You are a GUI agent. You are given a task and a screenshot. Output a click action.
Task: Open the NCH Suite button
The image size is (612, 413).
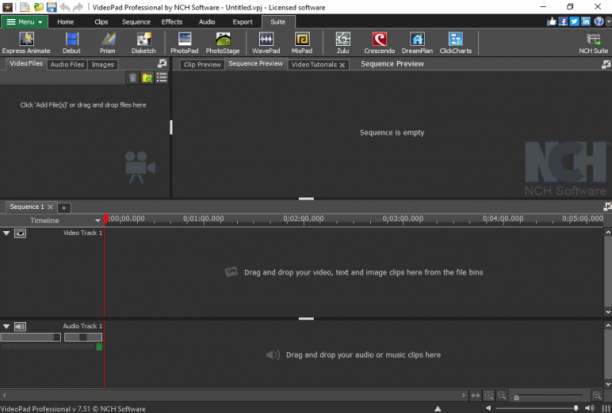(593, 43)
